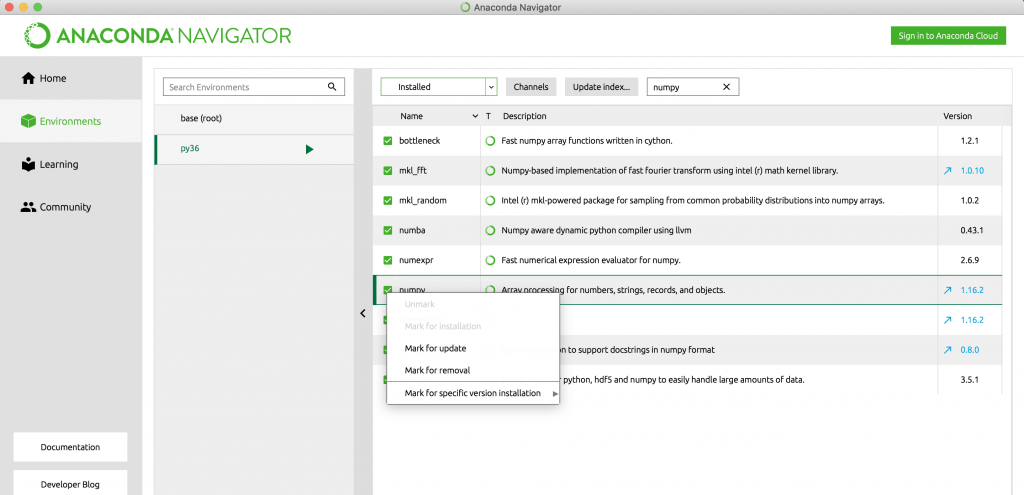Click the numexpr version 2.6.9
This screenshot has width=1024, height=495.
970,261
